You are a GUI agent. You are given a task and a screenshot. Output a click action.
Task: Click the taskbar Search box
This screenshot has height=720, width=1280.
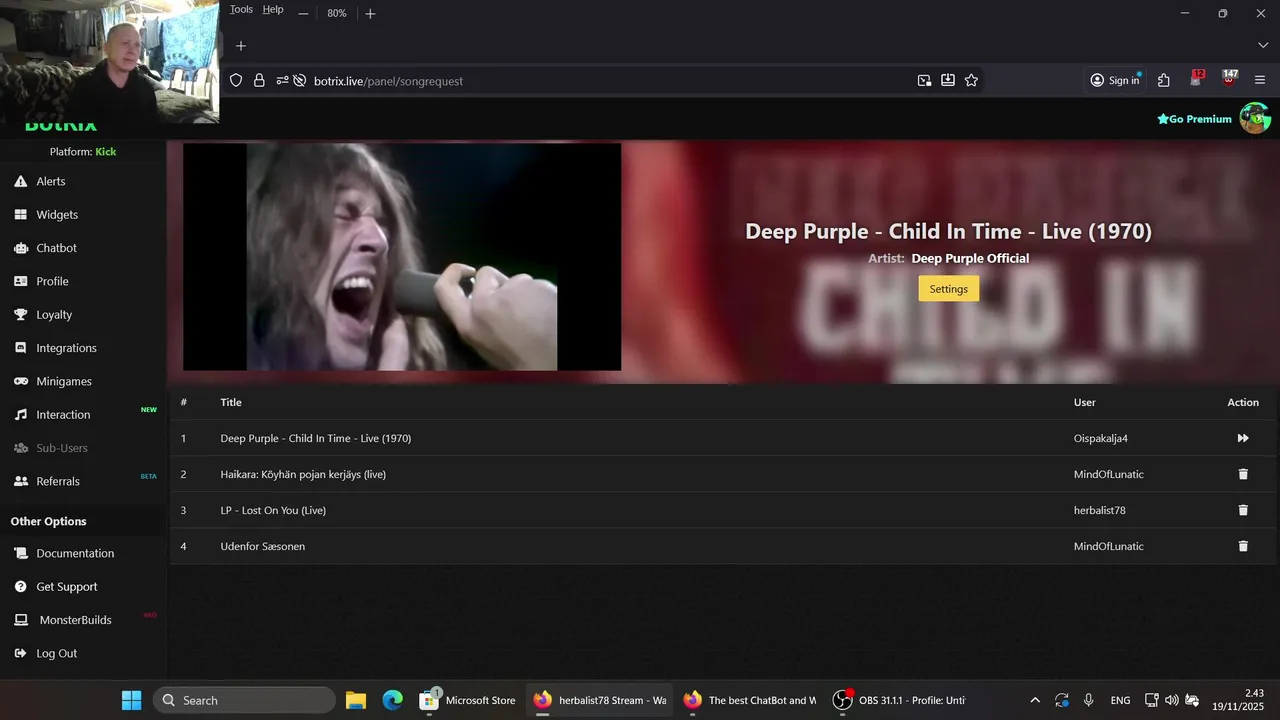[244, 700]
